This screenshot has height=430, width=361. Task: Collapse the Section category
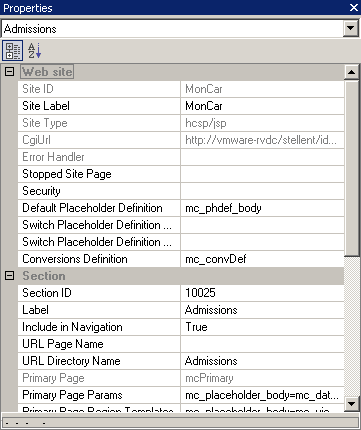click(10, 276)
